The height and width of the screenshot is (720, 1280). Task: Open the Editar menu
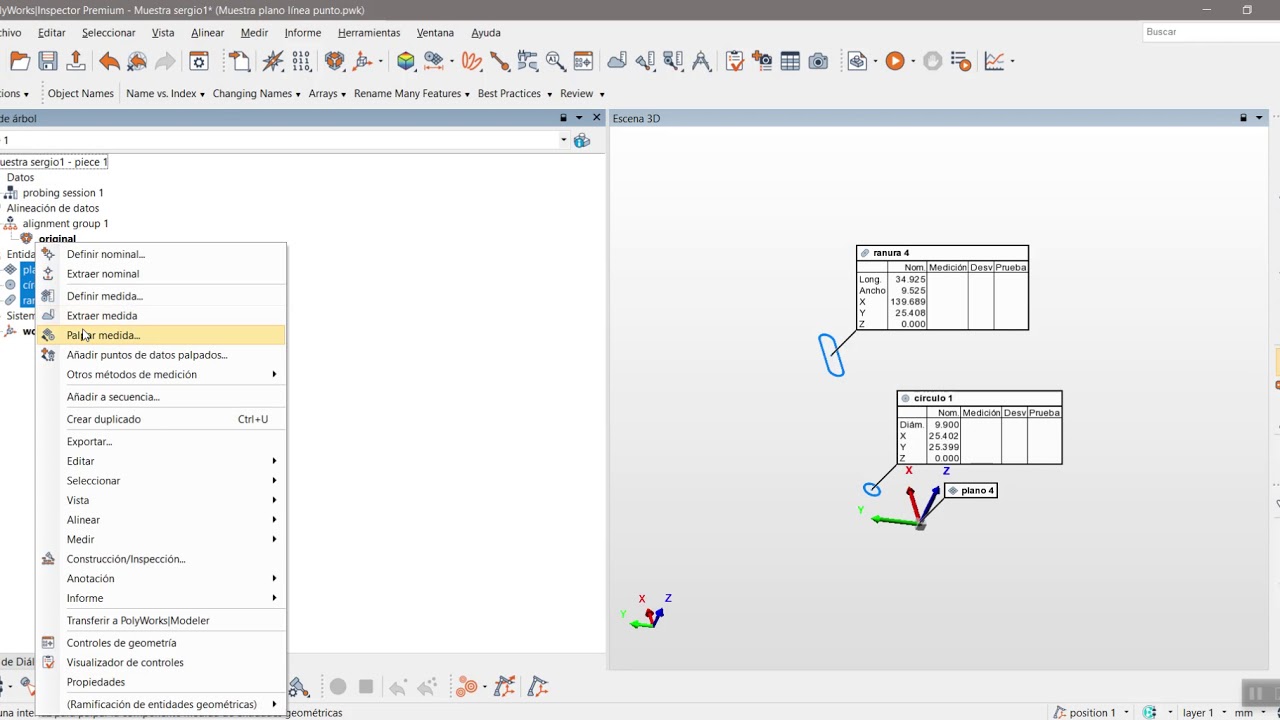click(x=52, y=33)
